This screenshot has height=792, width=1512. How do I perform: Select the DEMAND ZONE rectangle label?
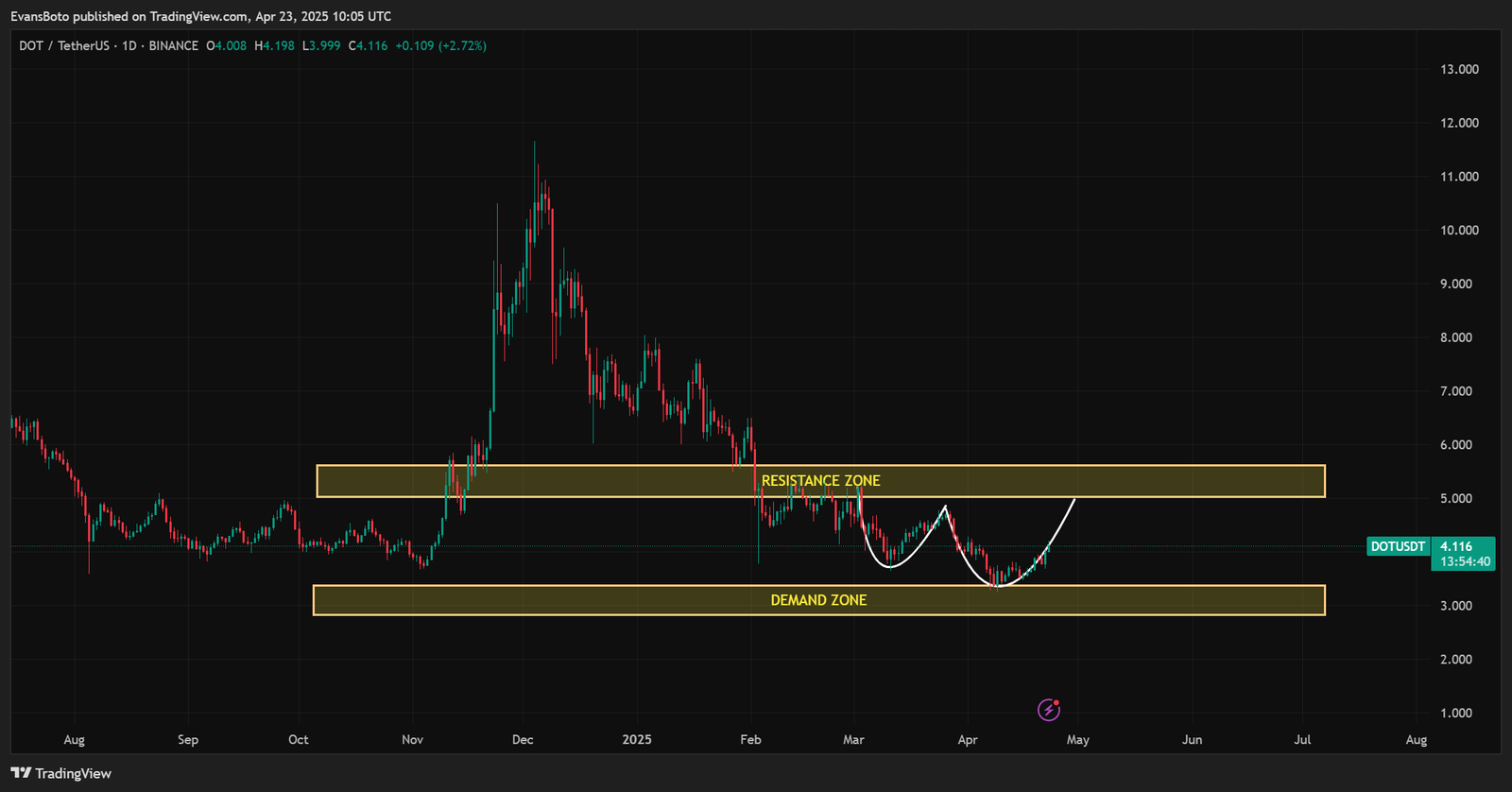click(x=818, y=600)
